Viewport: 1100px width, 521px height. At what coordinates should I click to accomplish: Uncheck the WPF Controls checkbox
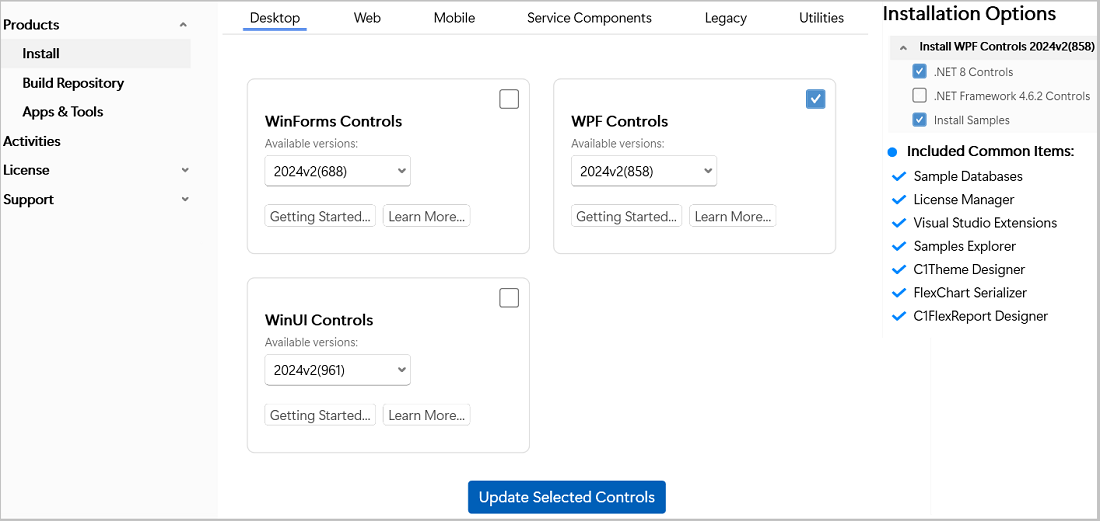(816, 99)
